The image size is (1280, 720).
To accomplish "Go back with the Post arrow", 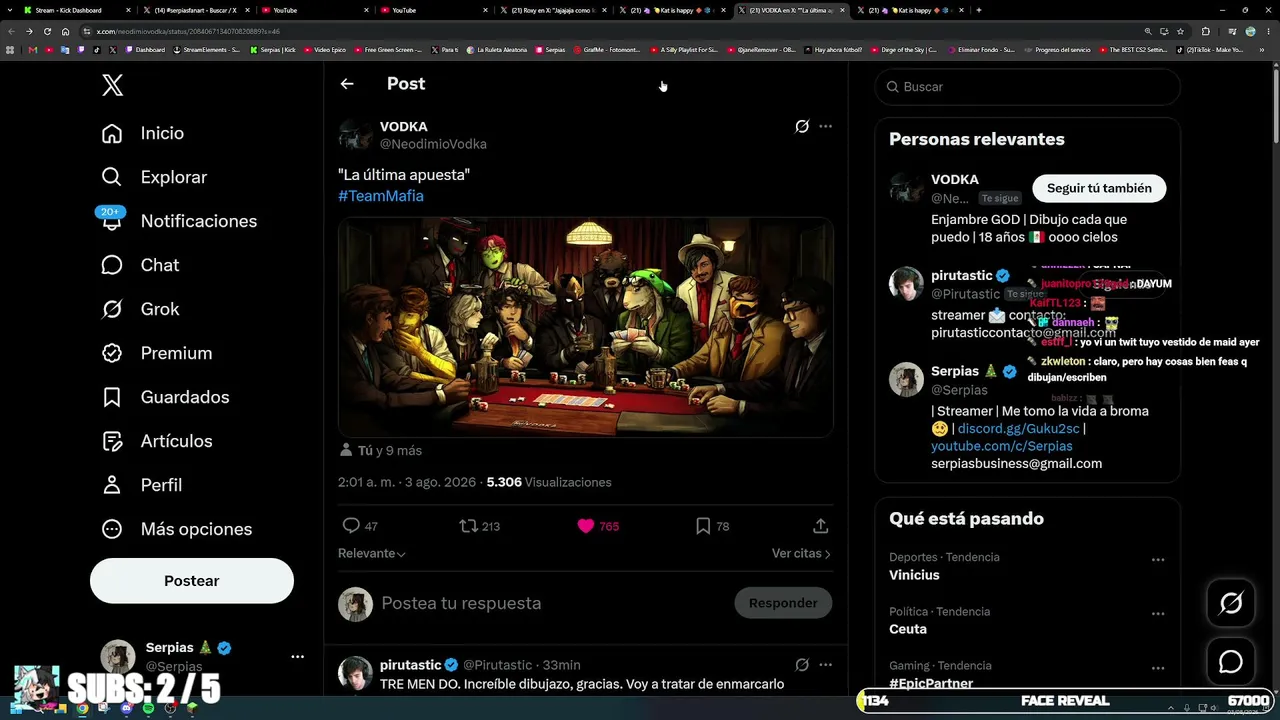I will point(347,84).
